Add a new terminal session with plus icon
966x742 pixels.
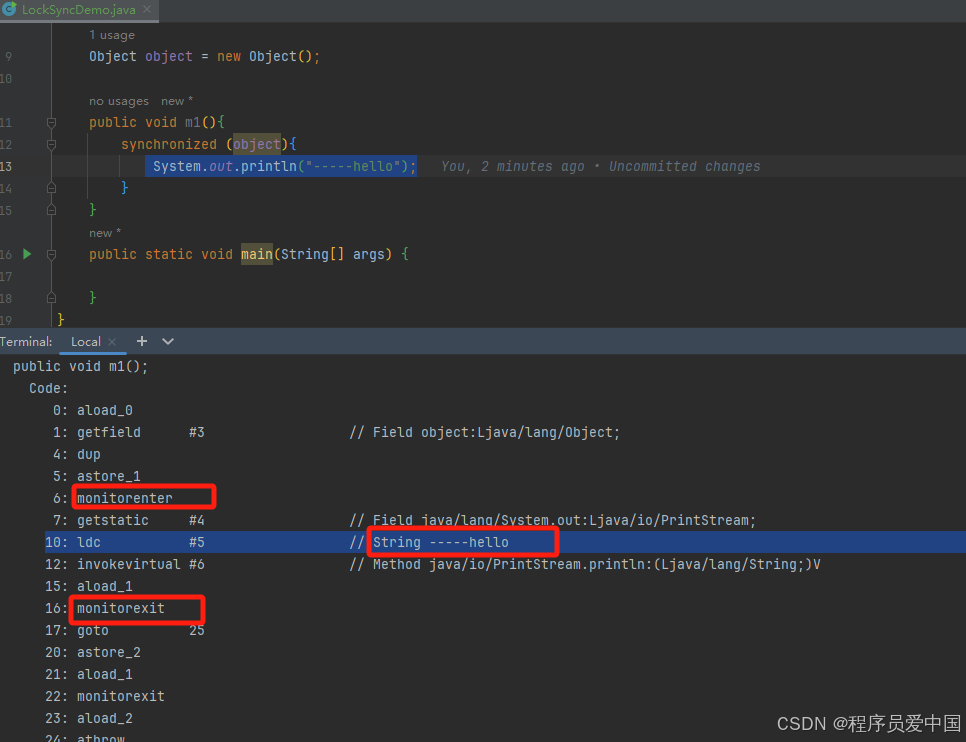[142, 341]
